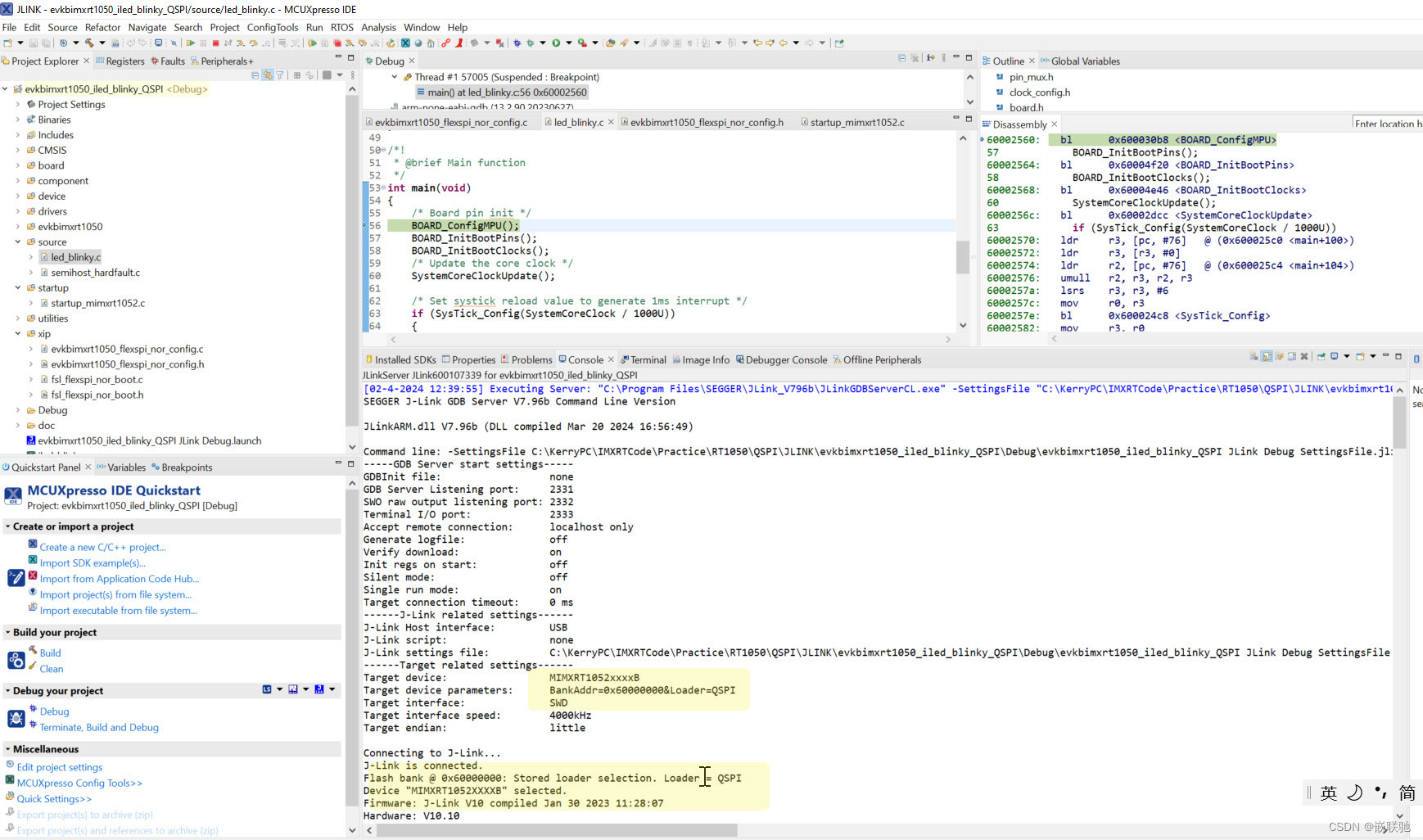Click the Open Perspective icon in the toolbar
The height and width of the screenshot is (840, 1423).
tap(839, 43)
